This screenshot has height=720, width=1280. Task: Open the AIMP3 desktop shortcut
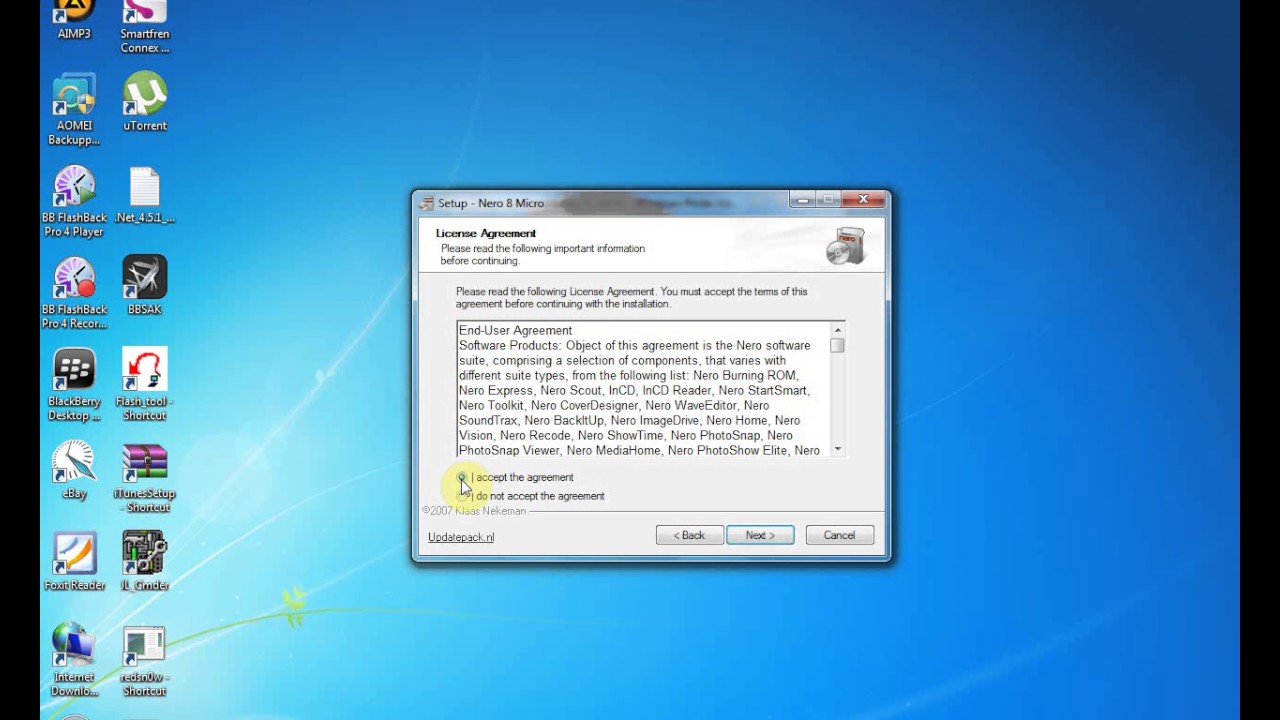[x=74, y=18]
